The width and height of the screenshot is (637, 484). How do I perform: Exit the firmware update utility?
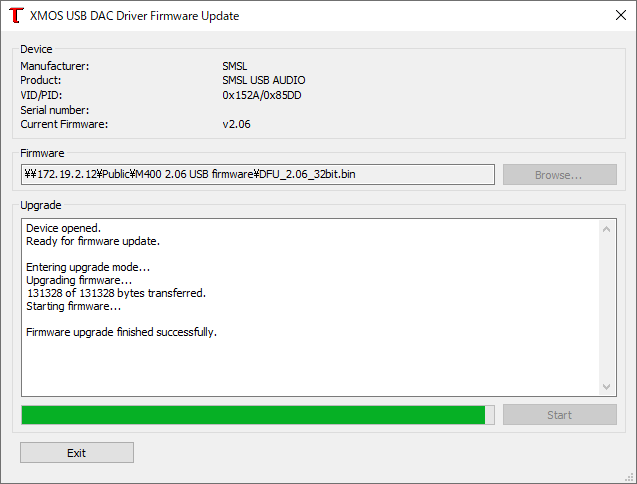(x=77, y=453)
